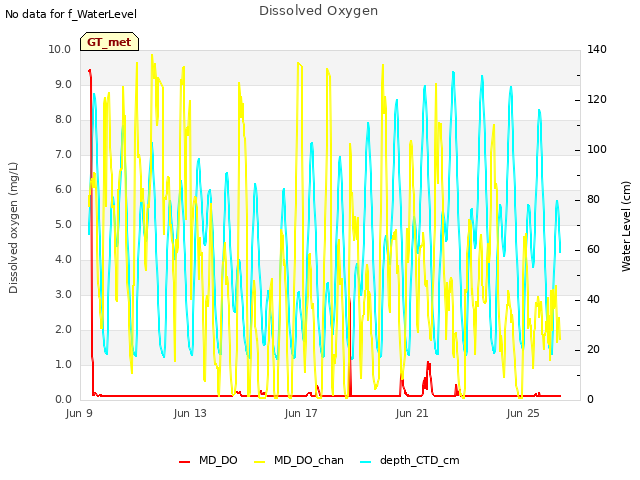Viewport: 640px width, 480px height.
Task: Click the 140 right axis value
Action: [597, 49]
